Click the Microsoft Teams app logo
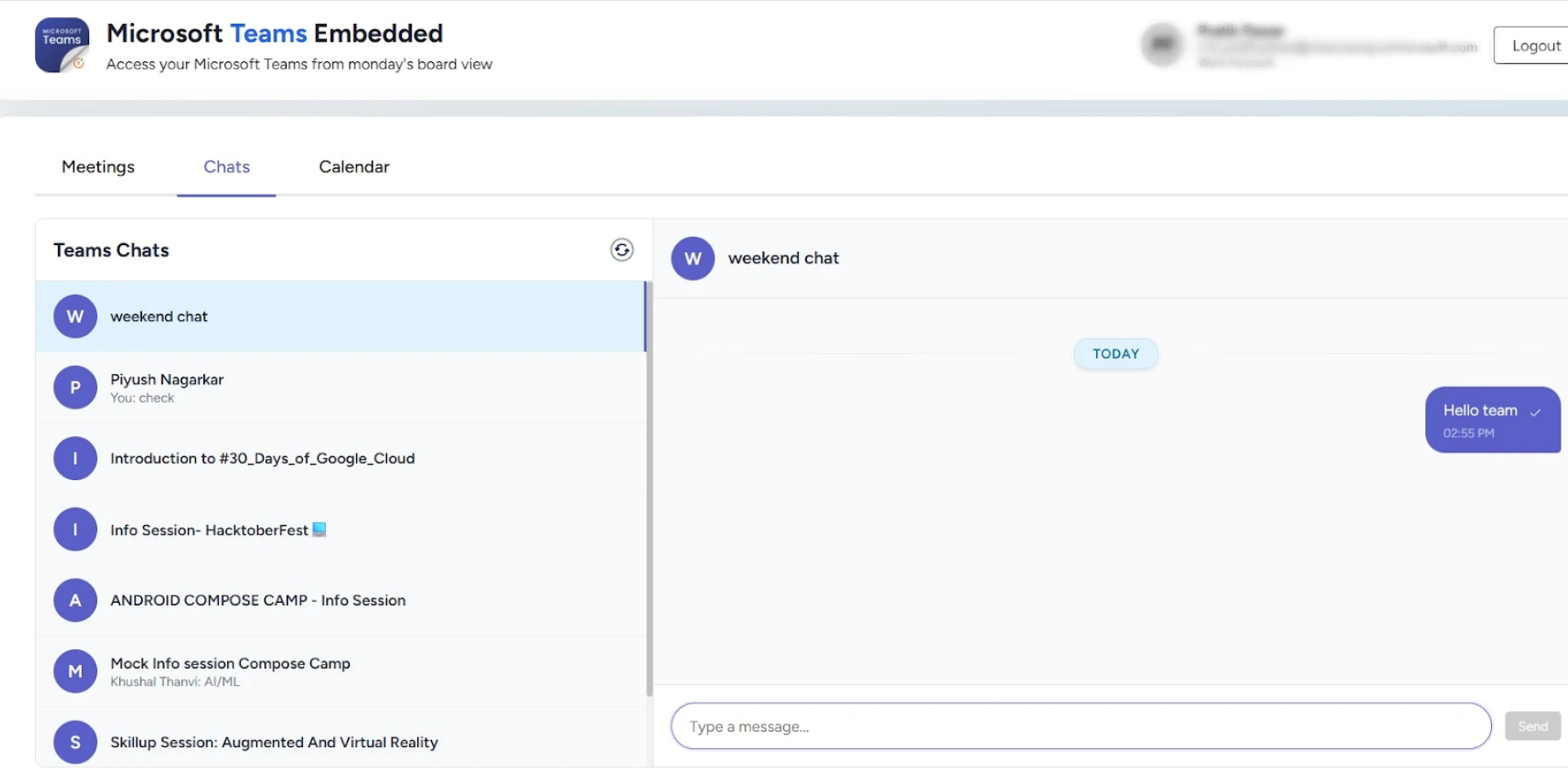Viewport: 1568px width, 784px height. pos(62,46)
